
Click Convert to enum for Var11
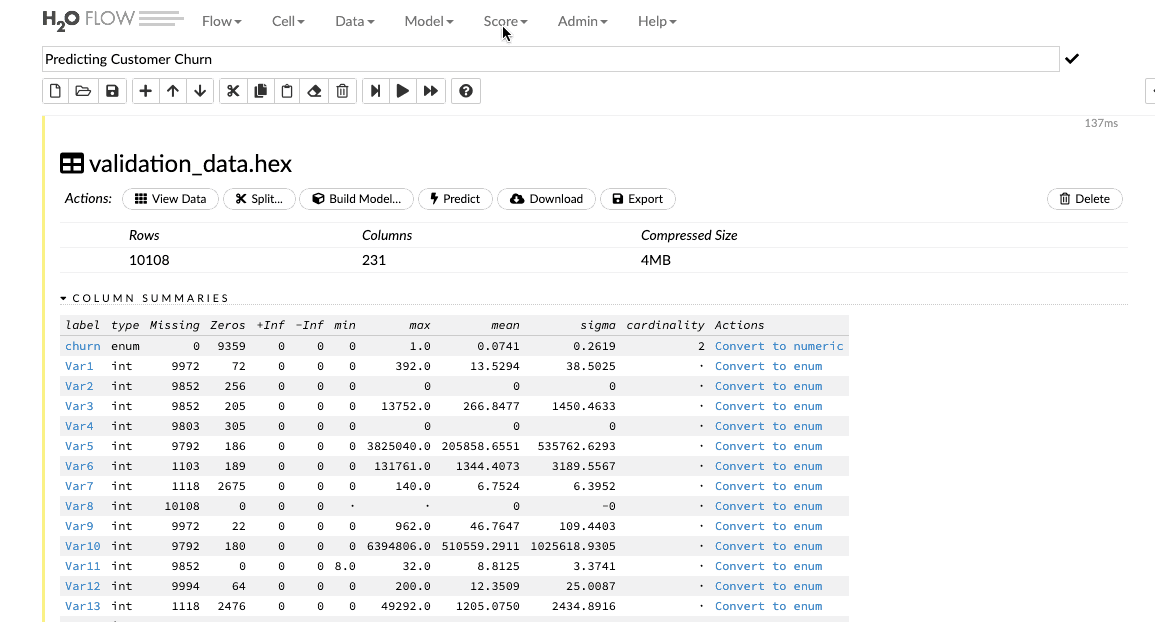point(768,566)
